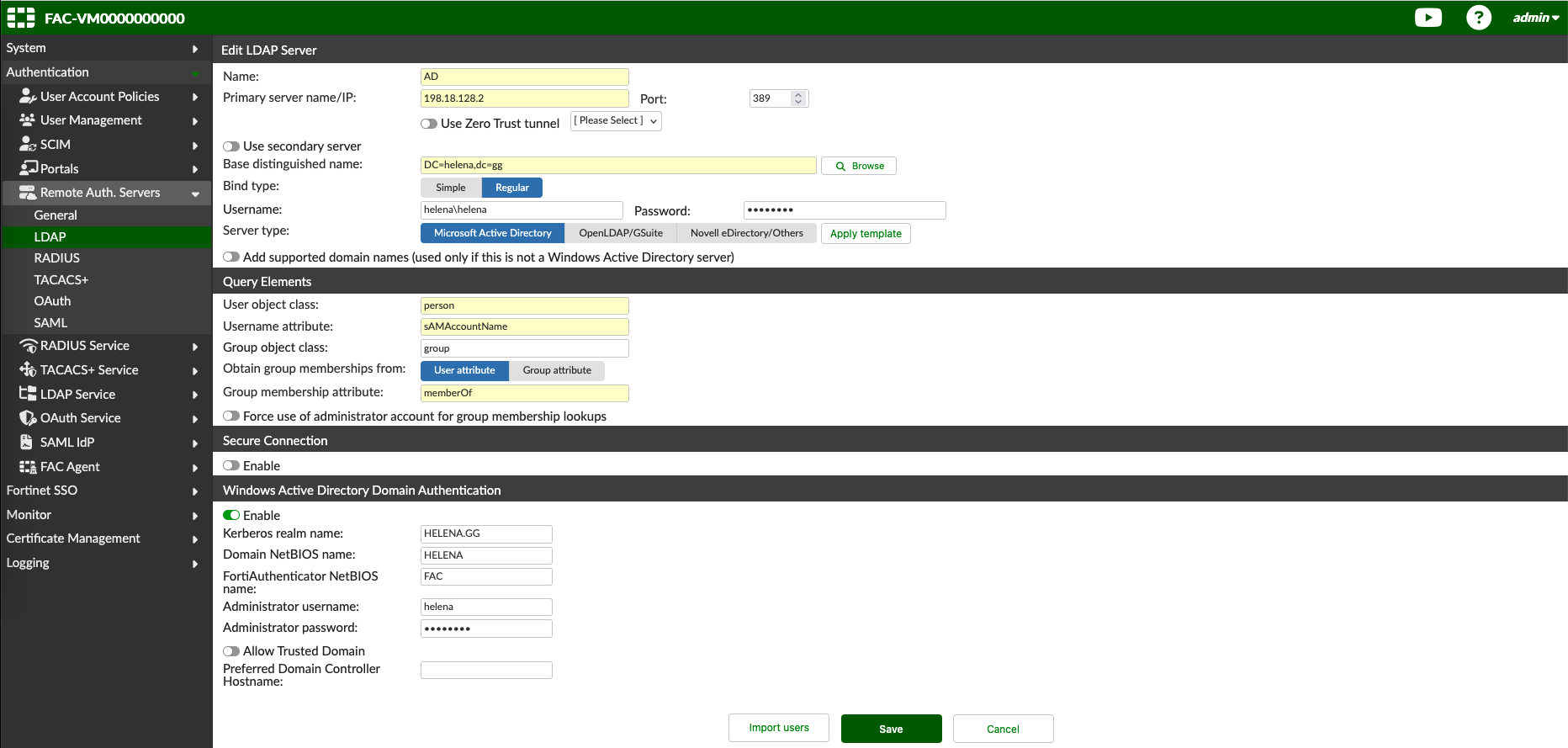Enable the Use Zero Trust tunnel toggle

point(429,124)
